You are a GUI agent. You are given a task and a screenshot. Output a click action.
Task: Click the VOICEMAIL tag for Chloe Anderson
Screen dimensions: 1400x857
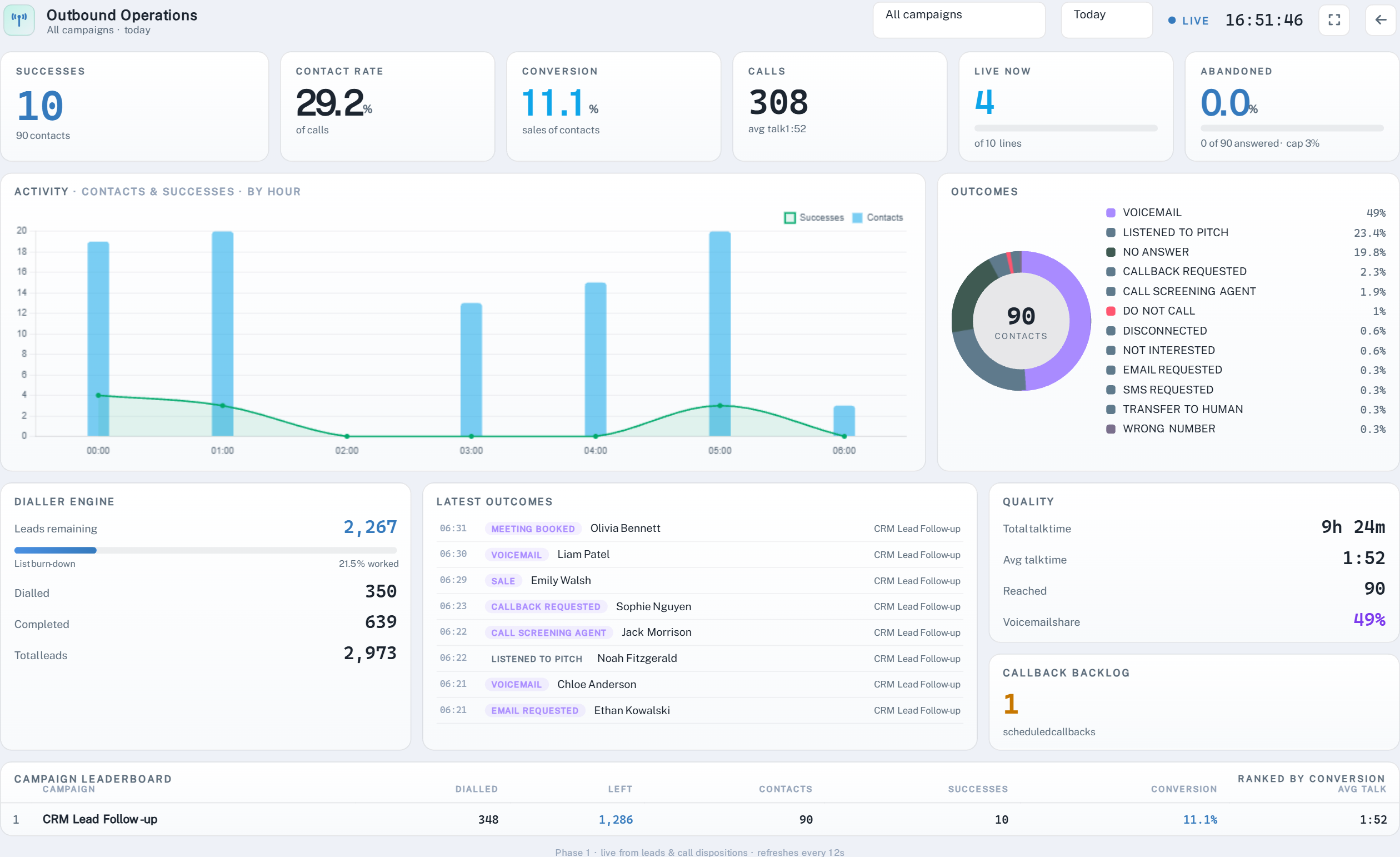[517, 684]
